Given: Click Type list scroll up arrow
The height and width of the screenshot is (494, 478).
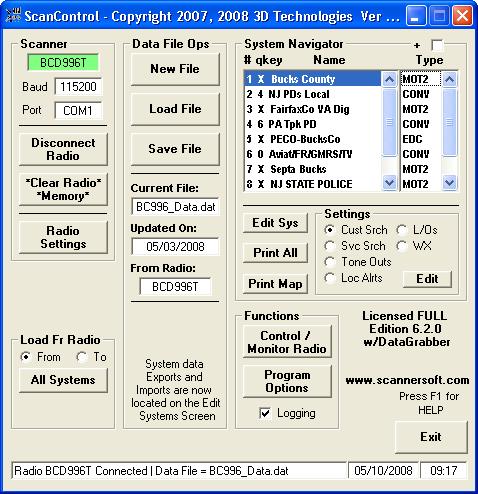Looking at the screenshot, I should point(449,79).
